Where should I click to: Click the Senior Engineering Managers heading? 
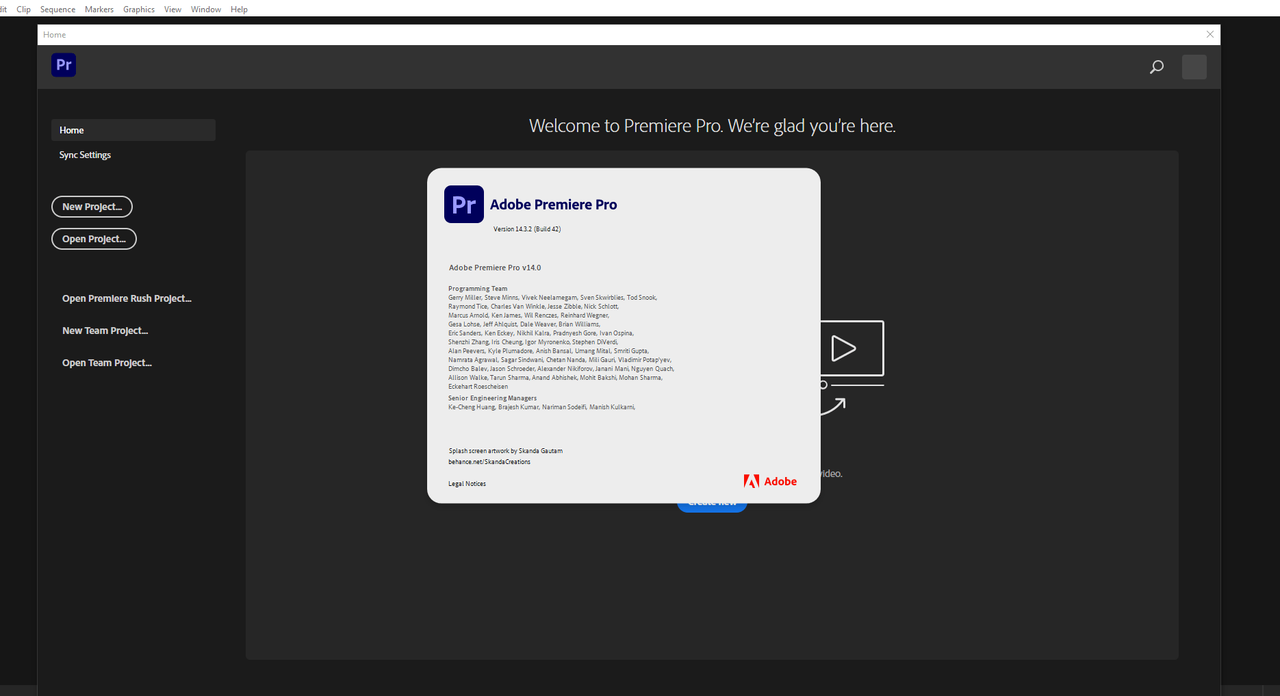click(492, 398)
